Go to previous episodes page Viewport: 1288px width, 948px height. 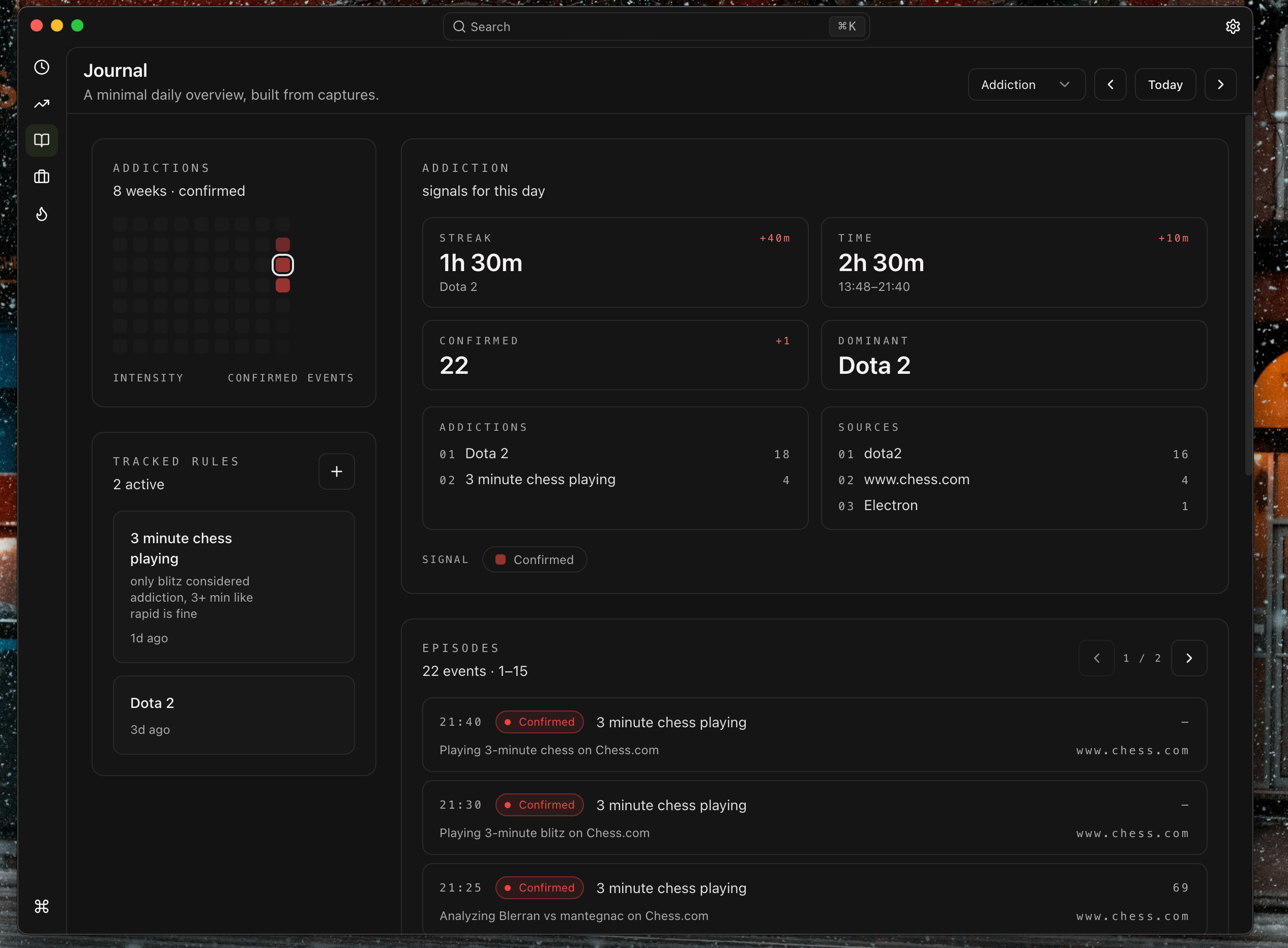[1096, 658]
